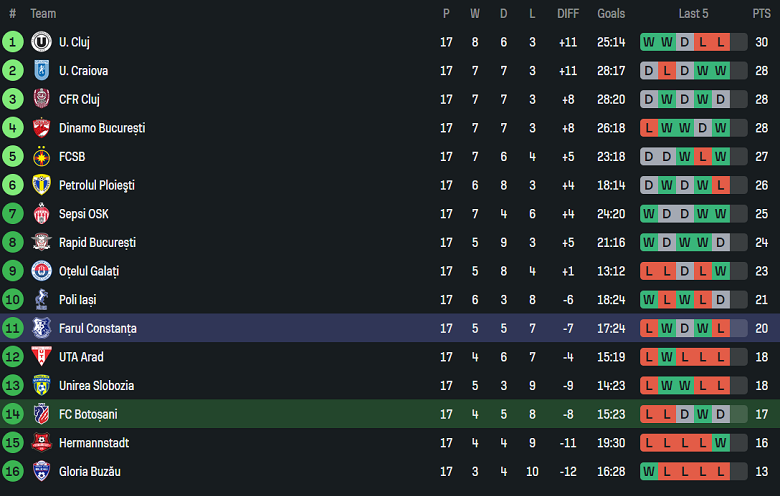The height and width of the screenshot is (496, 780).
Task: Select the Sepsi OSK team name
Action: click(84, 214)
